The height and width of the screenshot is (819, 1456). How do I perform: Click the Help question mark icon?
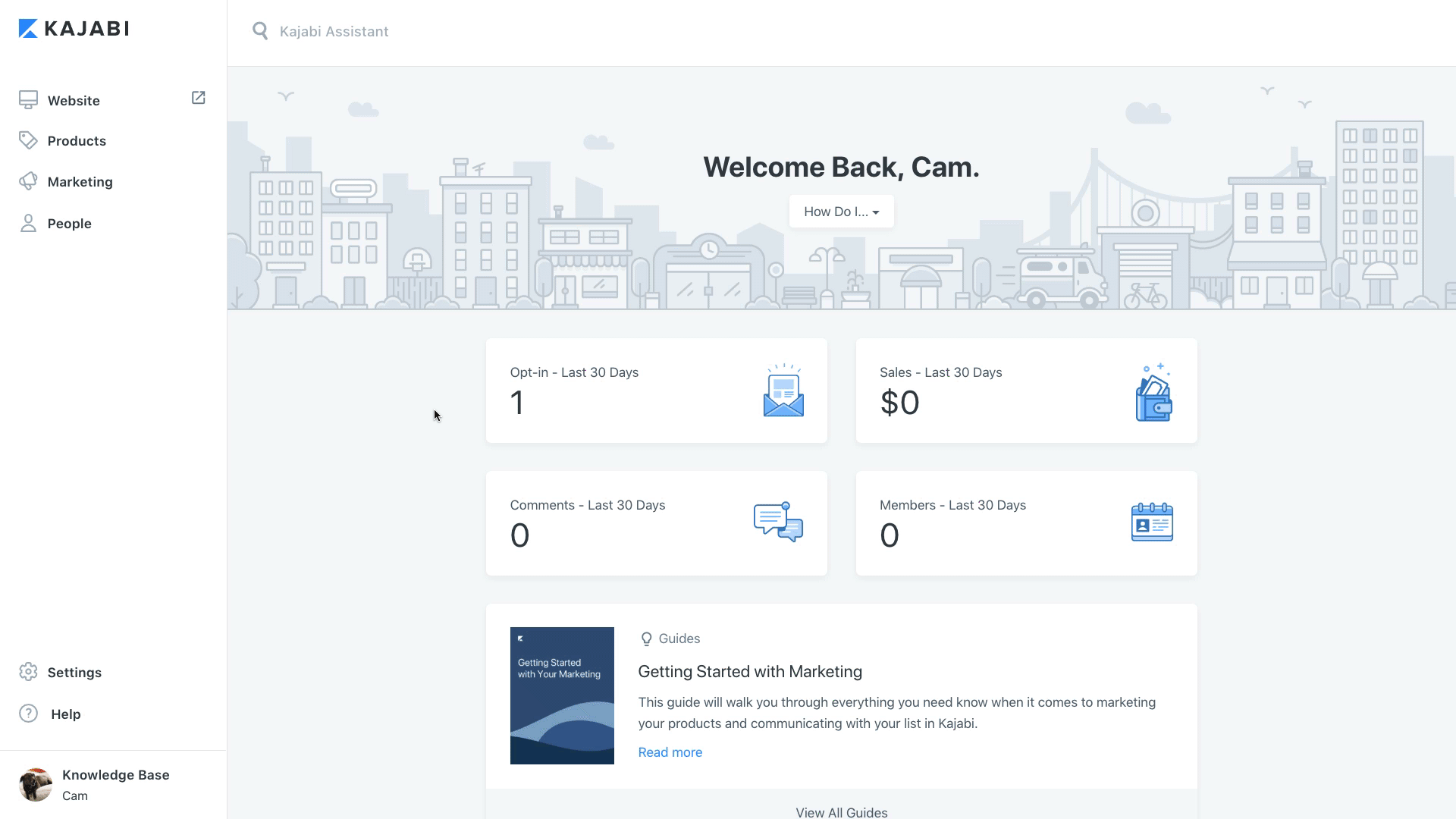point(28,714)
